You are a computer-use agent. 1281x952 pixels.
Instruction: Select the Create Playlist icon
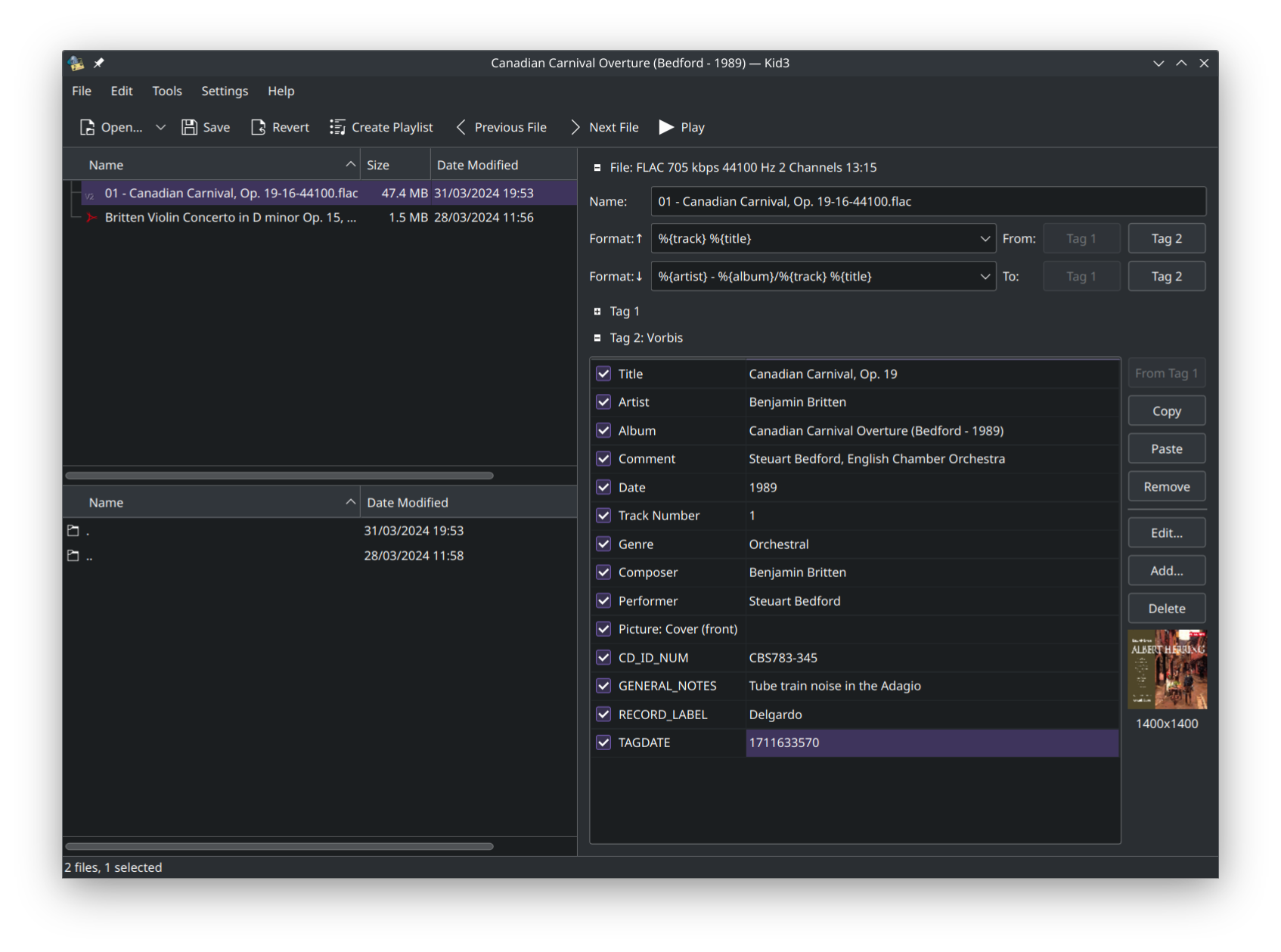pos(337,127)
